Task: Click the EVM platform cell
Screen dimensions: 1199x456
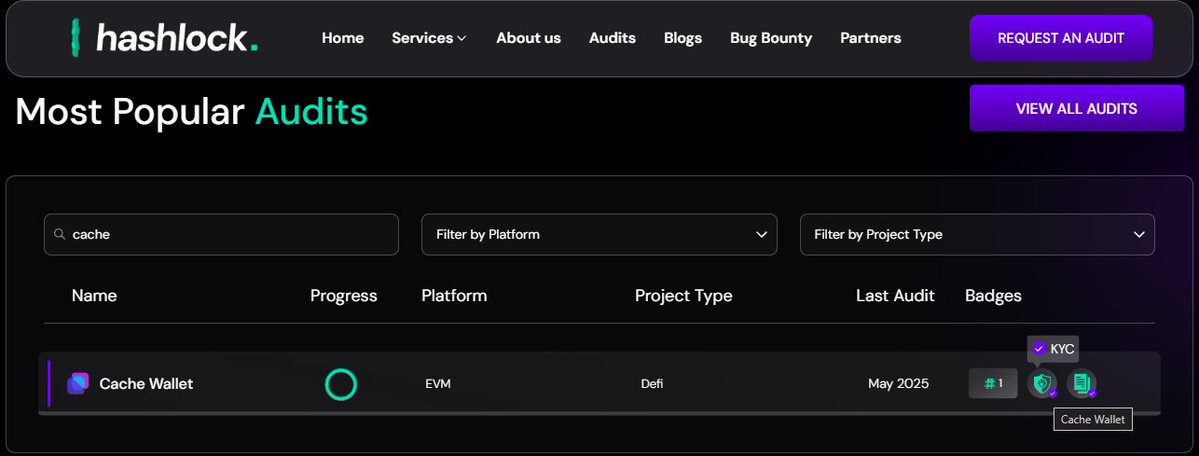Action: coord(438,384)
